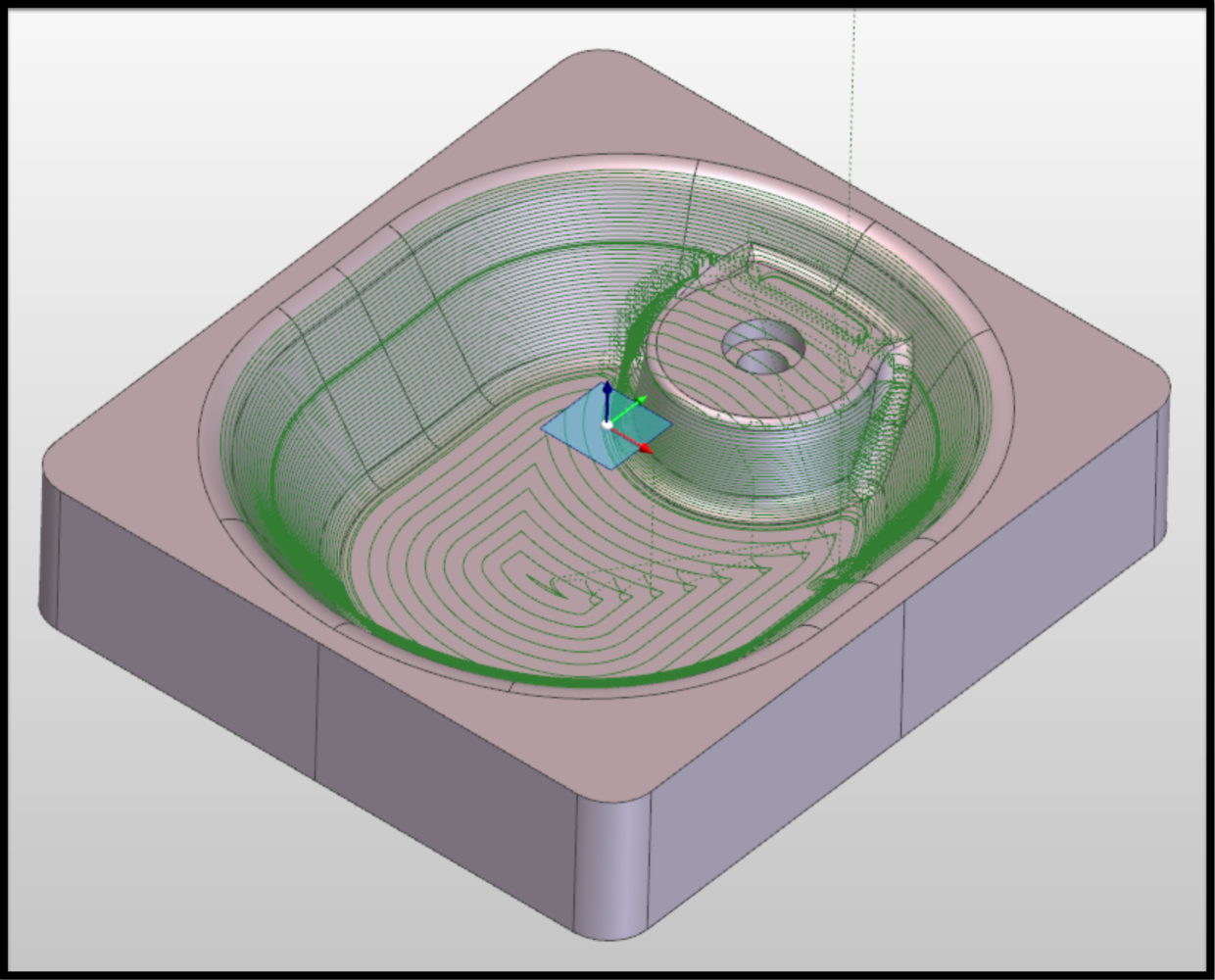Select the circular hole in the raised boss
The height and width of the screenshot is (980, 1215).
[x=761, y=349]
